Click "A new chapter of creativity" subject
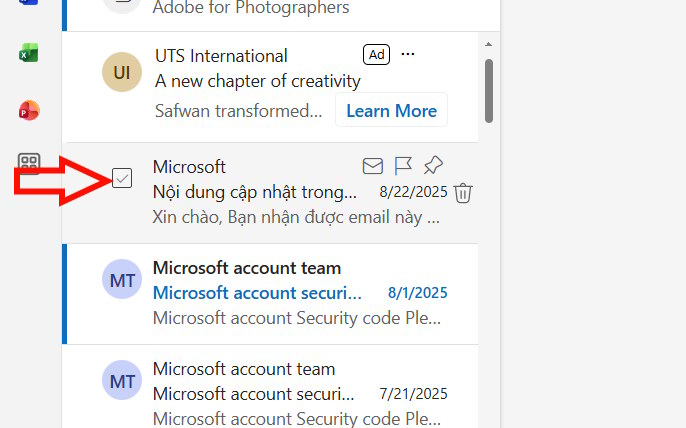686x428 pixels. pyautogui.click(x=258, y=81)
